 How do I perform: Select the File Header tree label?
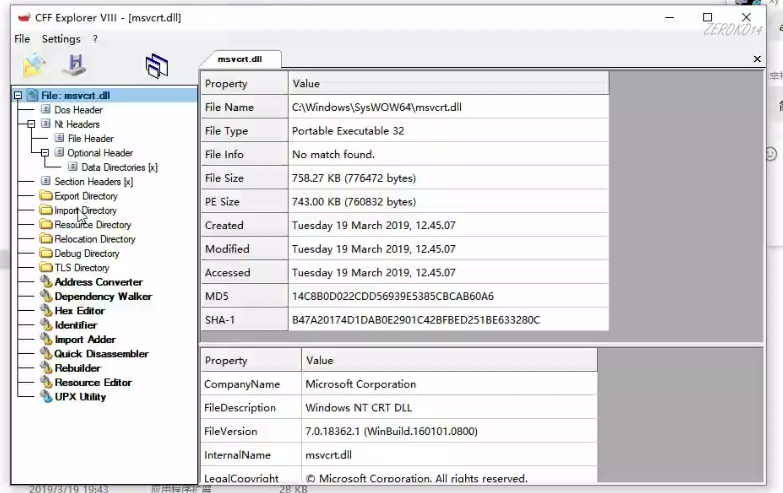[x=91, y=138]
